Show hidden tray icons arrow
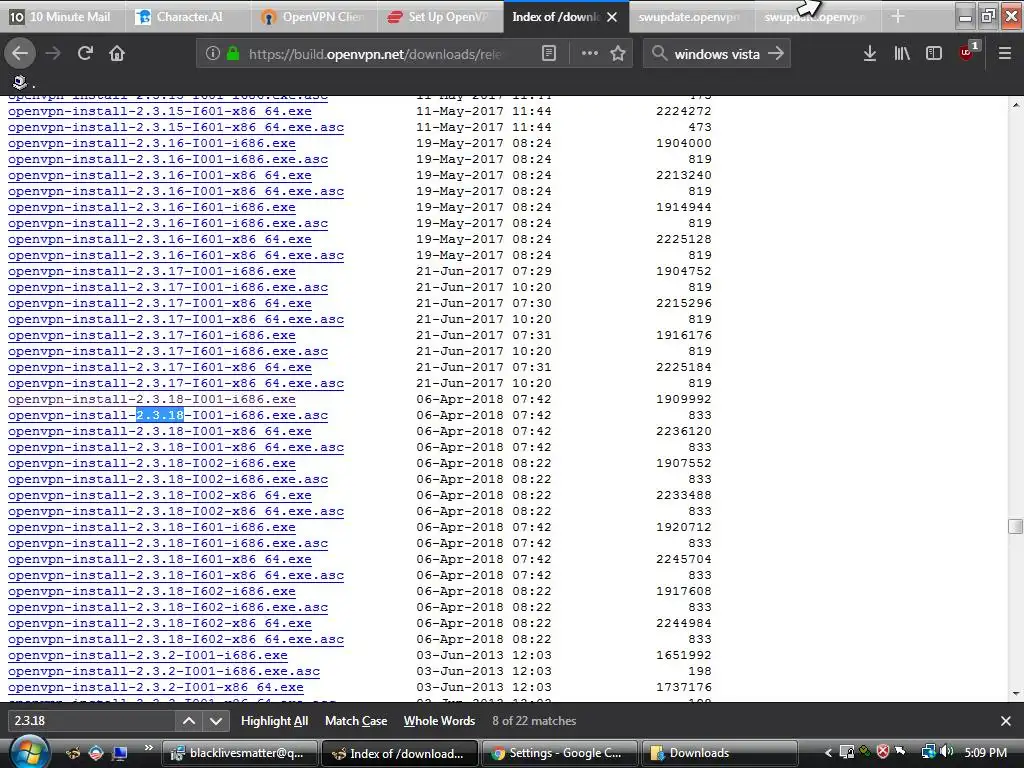This screenshot has height=768, width=1024. (x=828, y=752)
